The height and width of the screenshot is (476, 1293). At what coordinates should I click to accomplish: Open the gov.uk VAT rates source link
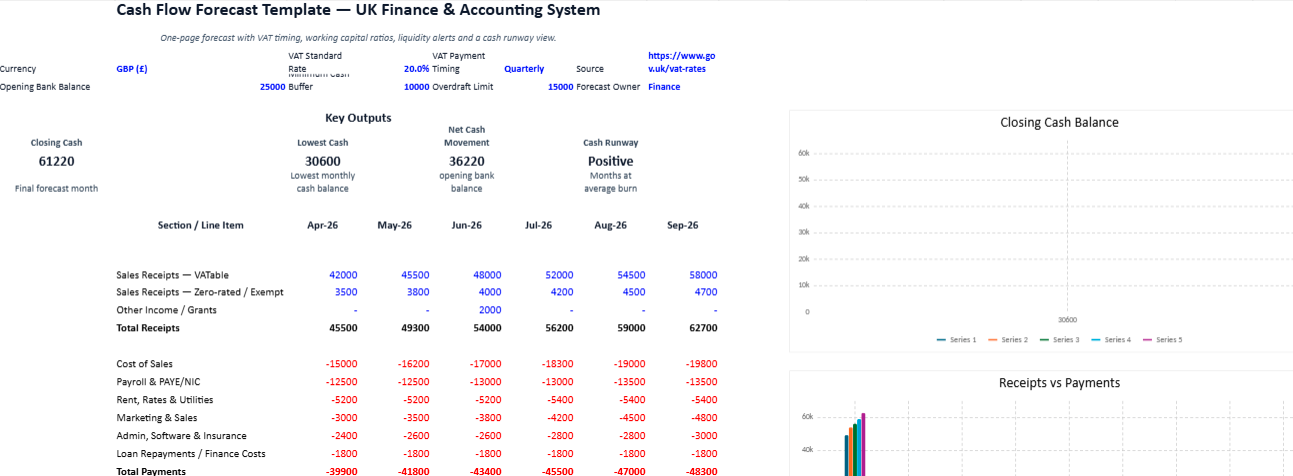tap(681, 62)
